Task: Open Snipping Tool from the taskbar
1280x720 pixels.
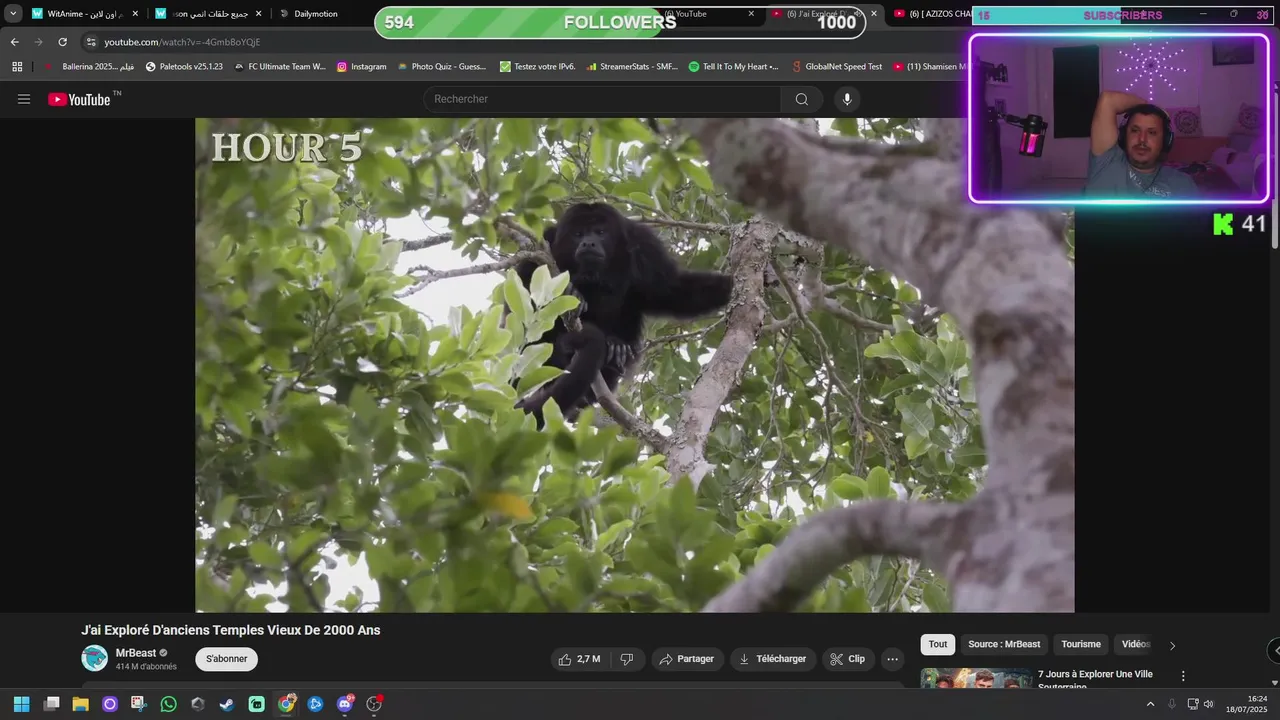Action: pos(139,704)
